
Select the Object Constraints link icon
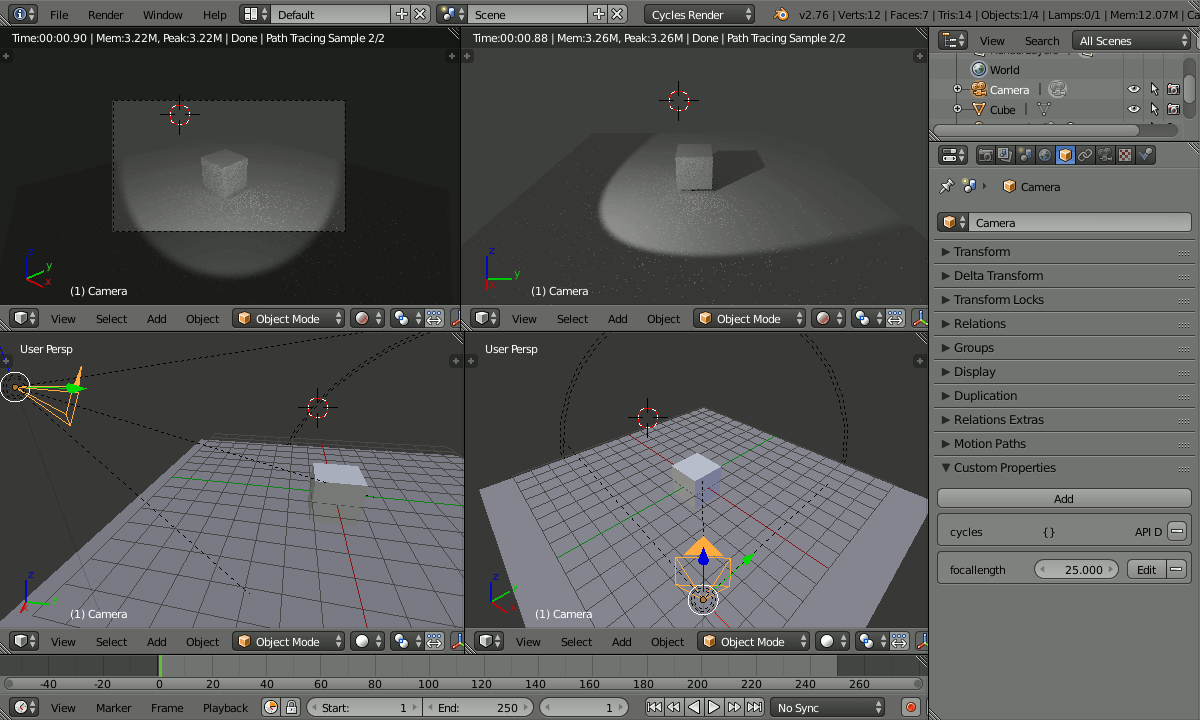pyautogui.click(x=1084, y=155)
